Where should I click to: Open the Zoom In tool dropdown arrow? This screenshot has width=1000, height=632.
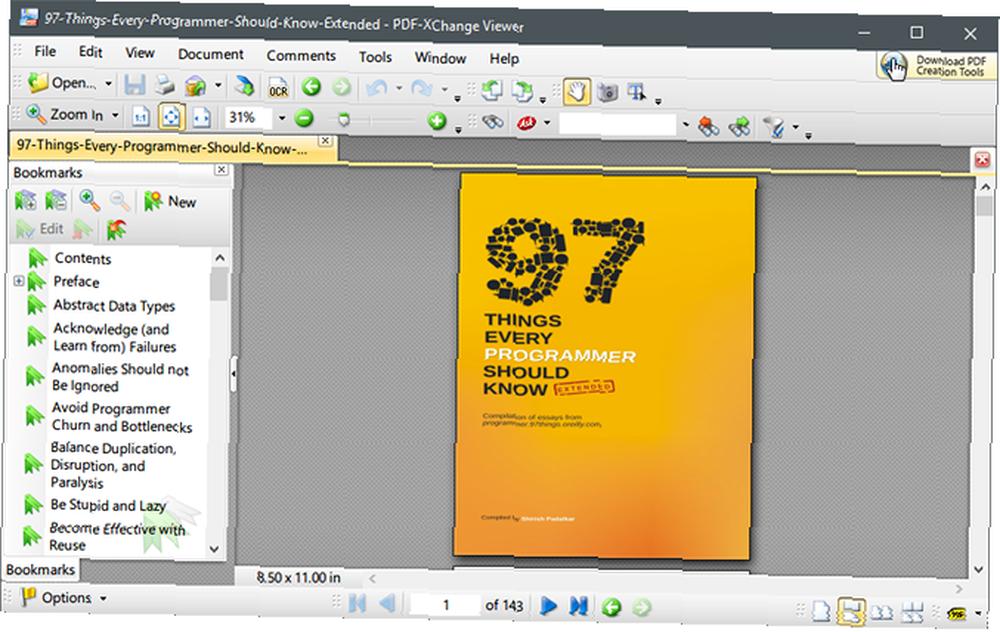pos(115,115)
